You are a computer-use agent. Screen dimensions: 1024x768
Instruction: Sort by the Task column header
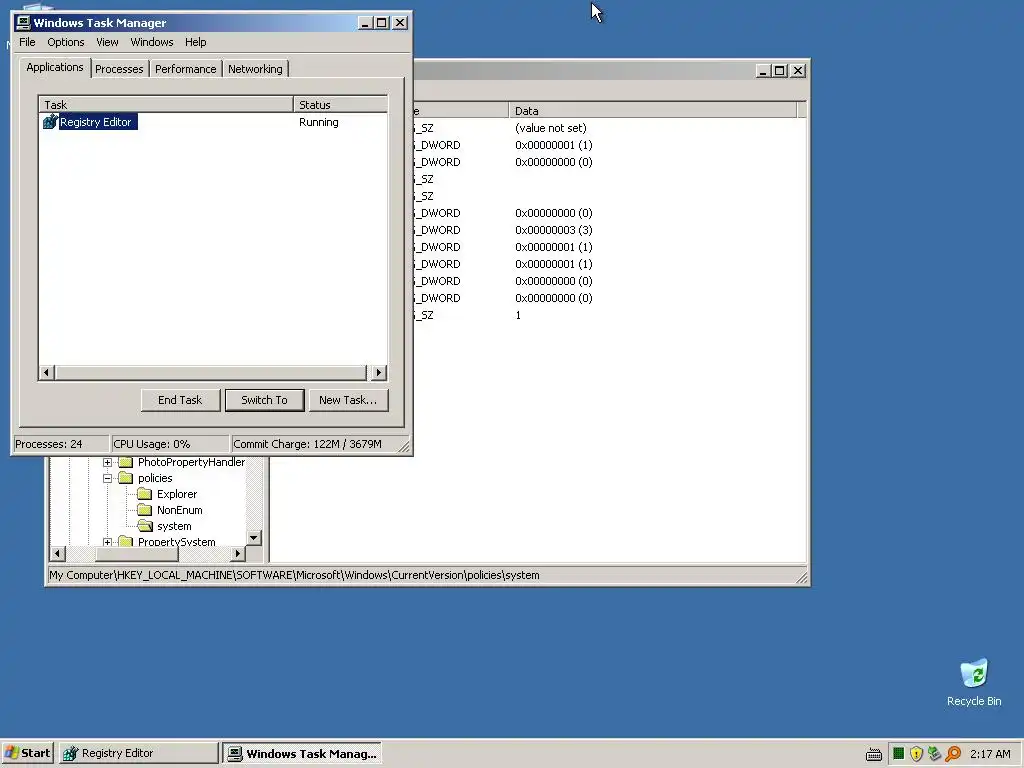166,104
